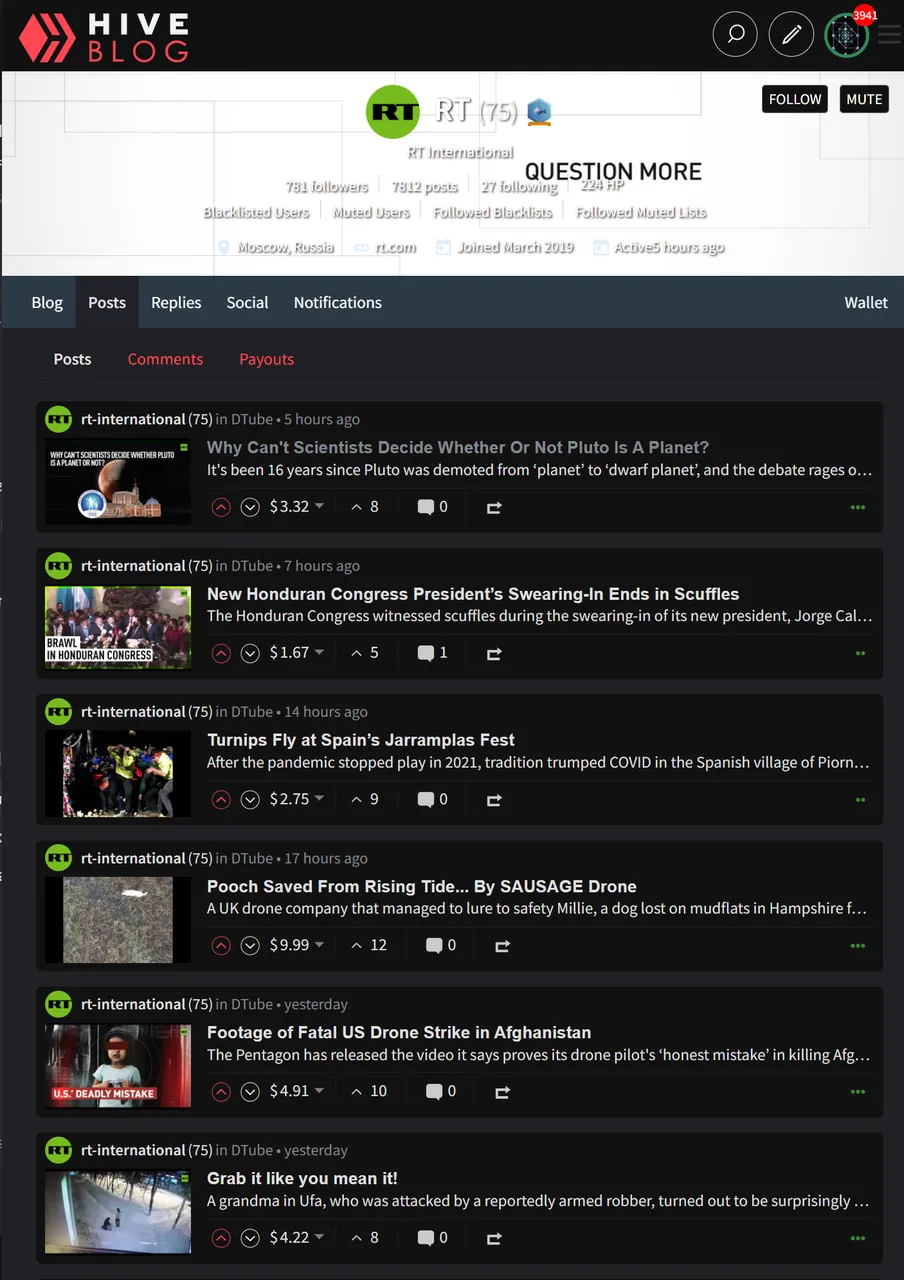Reblog the Honduran Congress post
This screenshot has height=1280, width=904.
[494, 654]
